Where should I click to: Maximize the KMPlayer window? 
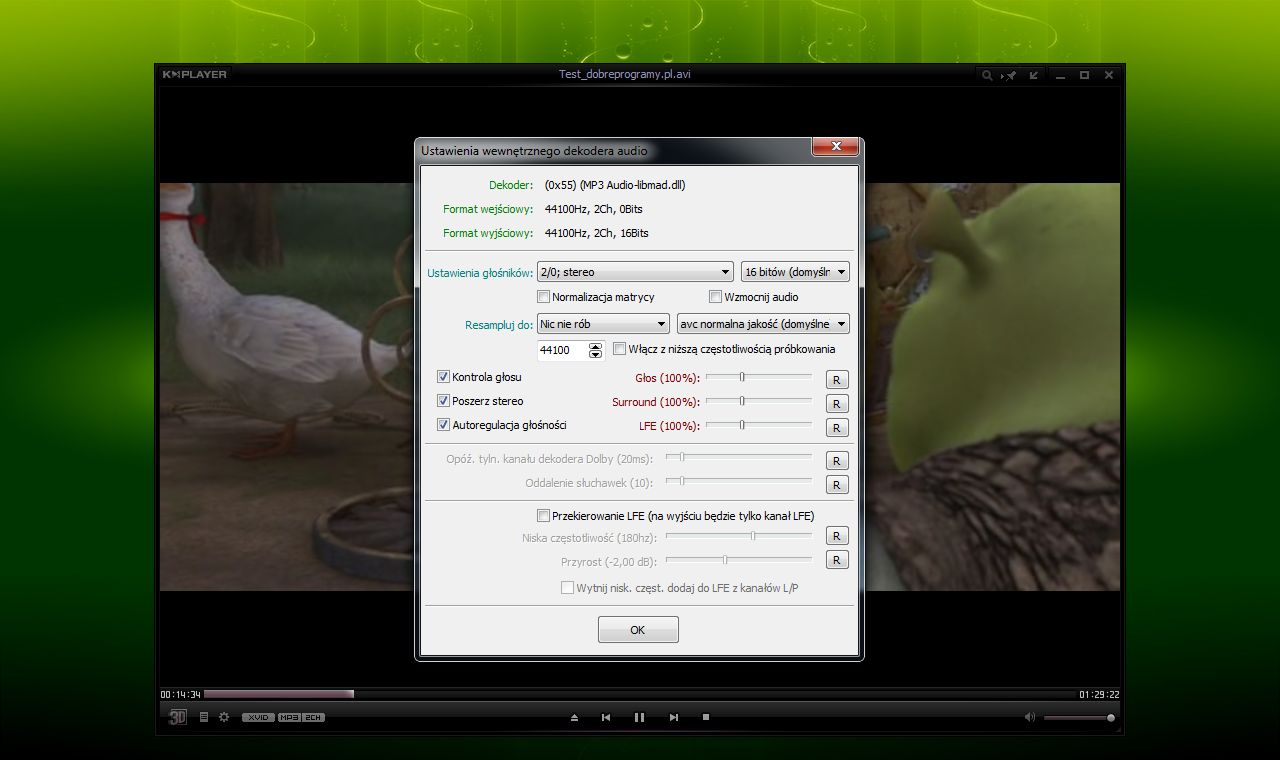pyautogui.click(x=1084, y=75)
